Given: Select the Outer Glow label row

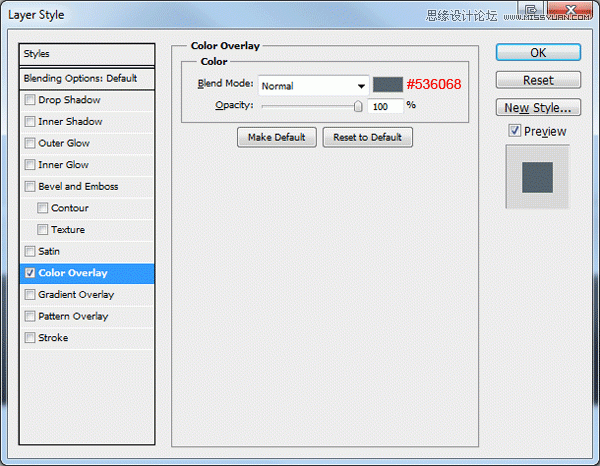Looking at the screenshot, I should click(x=87, y=143).
